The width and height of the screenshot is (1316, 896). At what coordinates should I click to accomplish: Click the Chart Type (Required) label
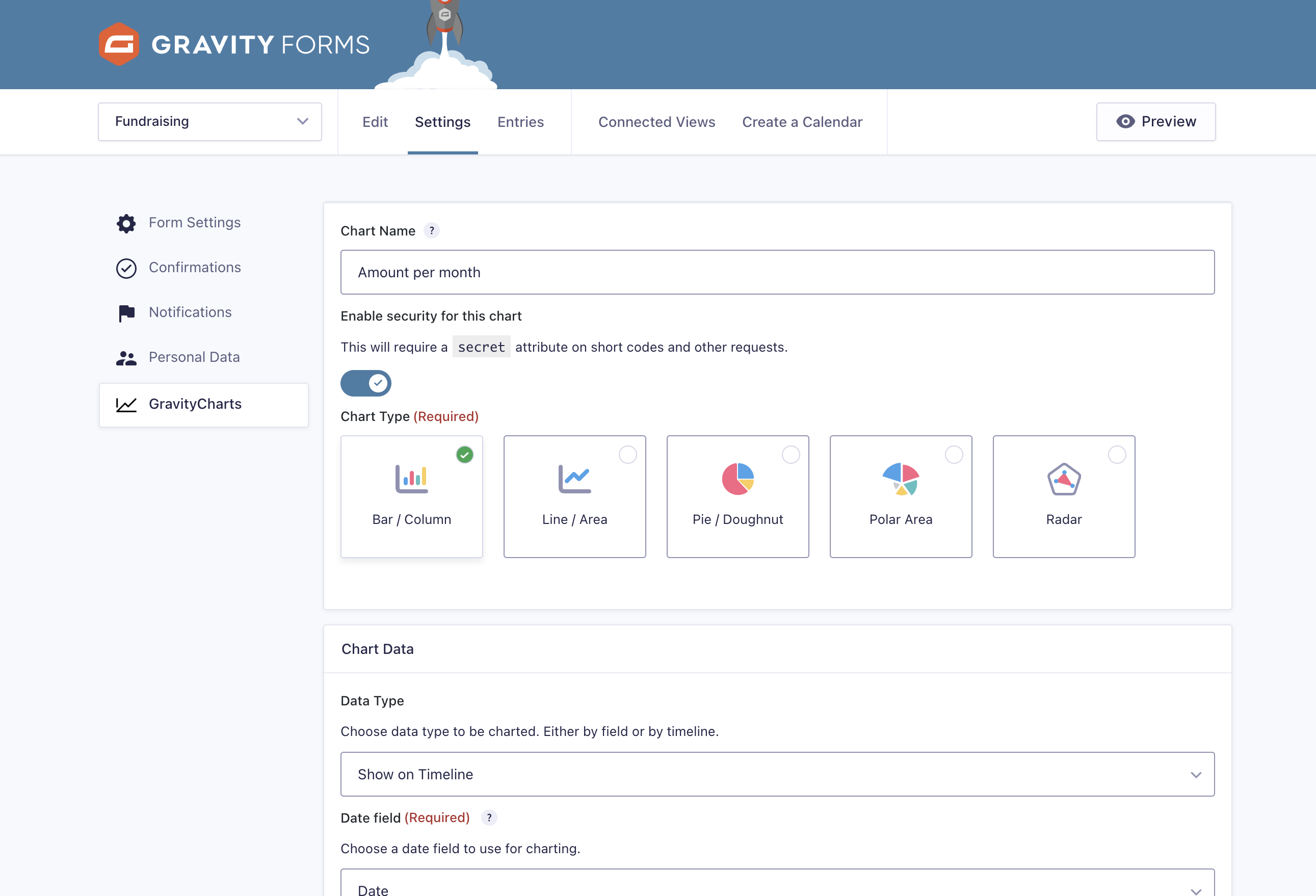[x=409, y=416]
